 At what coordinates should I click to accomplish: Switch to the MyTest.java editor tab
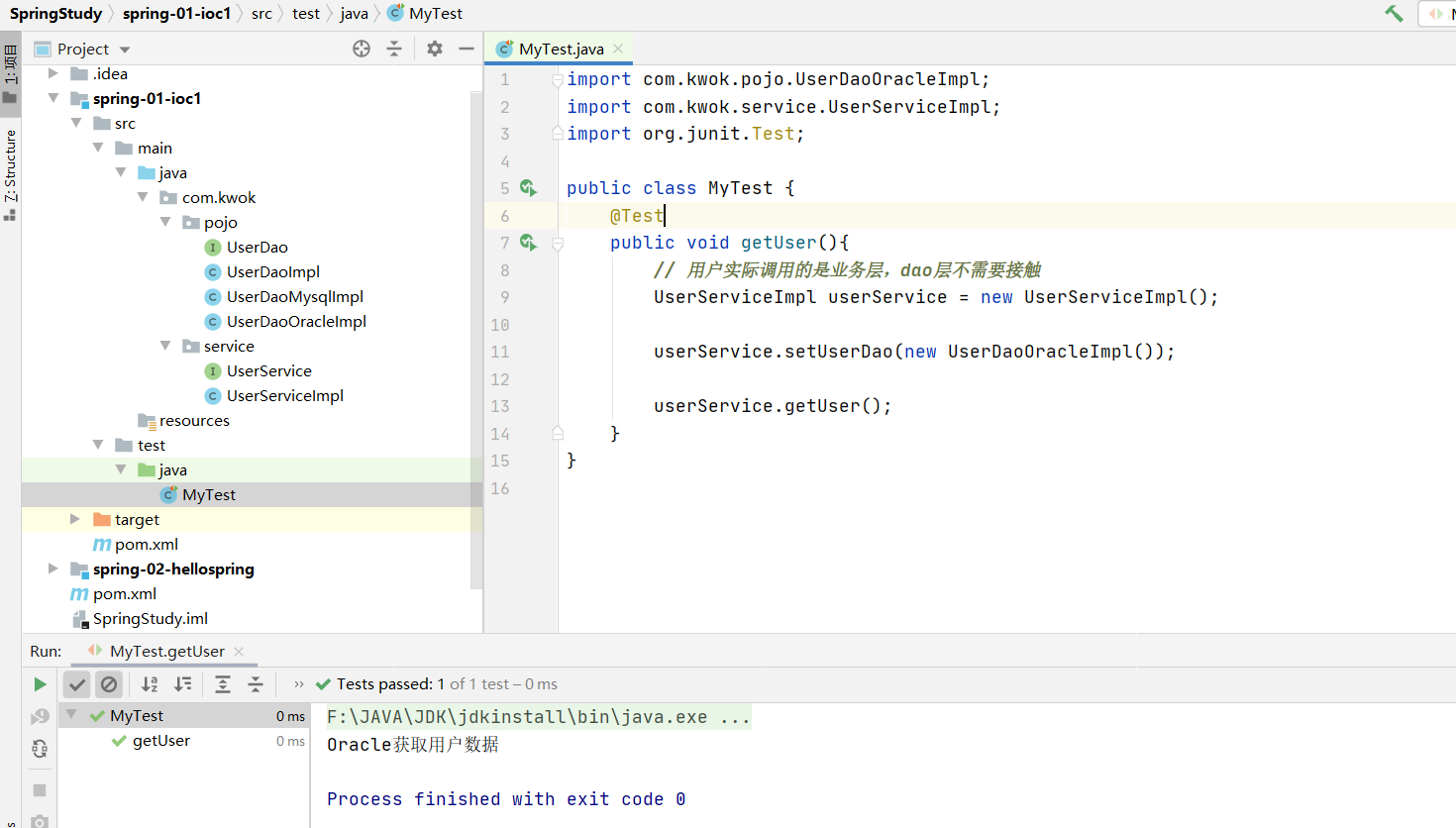(561, 49)
